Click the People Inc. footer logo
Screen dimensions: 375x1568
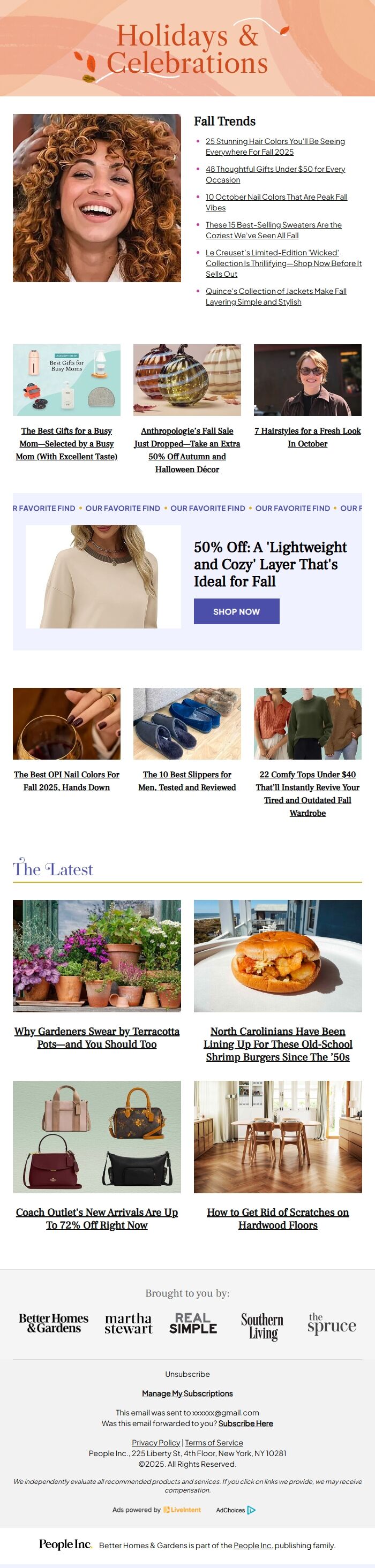[x=65, y=1544]
